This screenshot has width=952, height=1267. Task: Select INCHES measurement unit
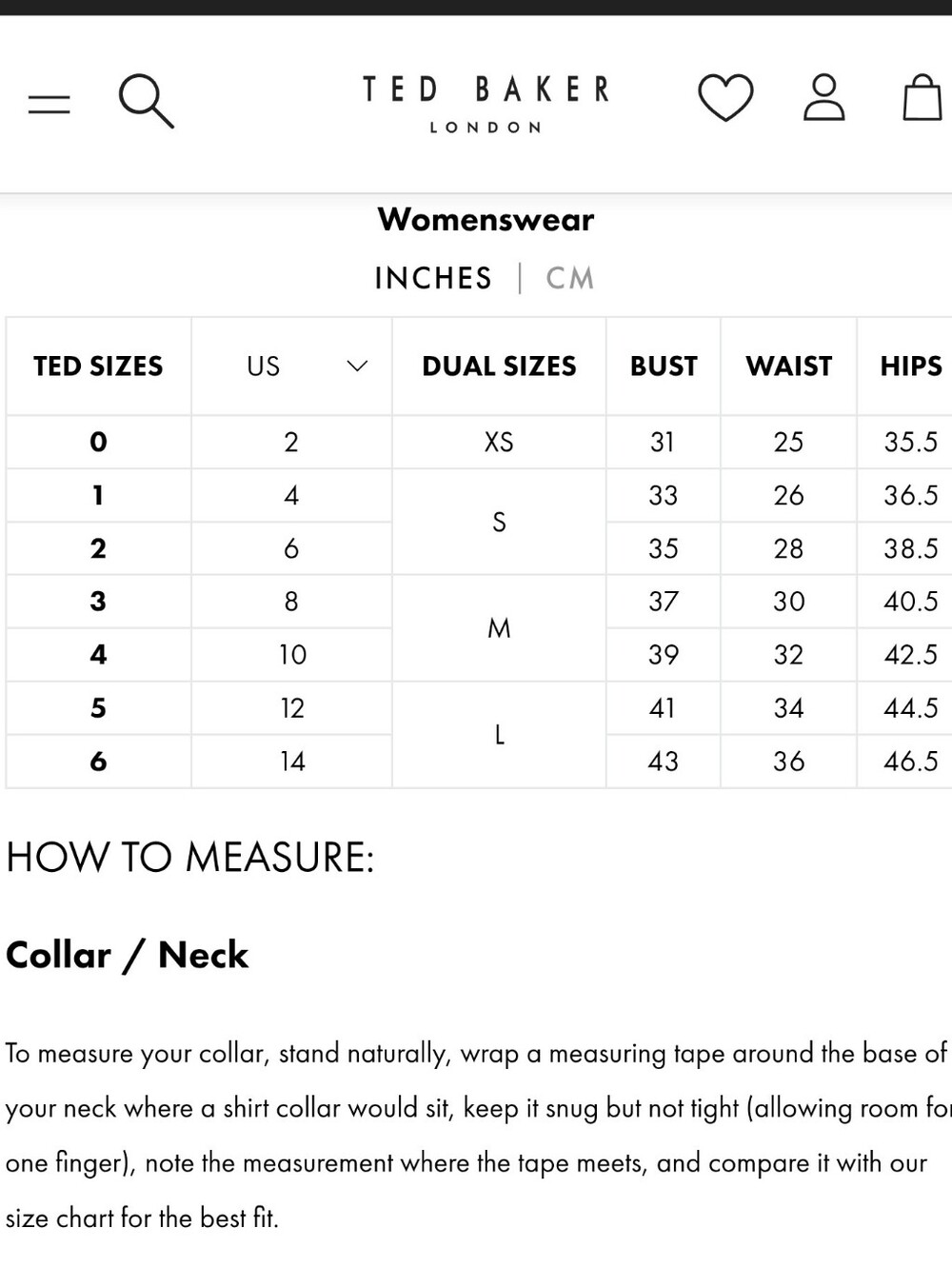point(433,278)
